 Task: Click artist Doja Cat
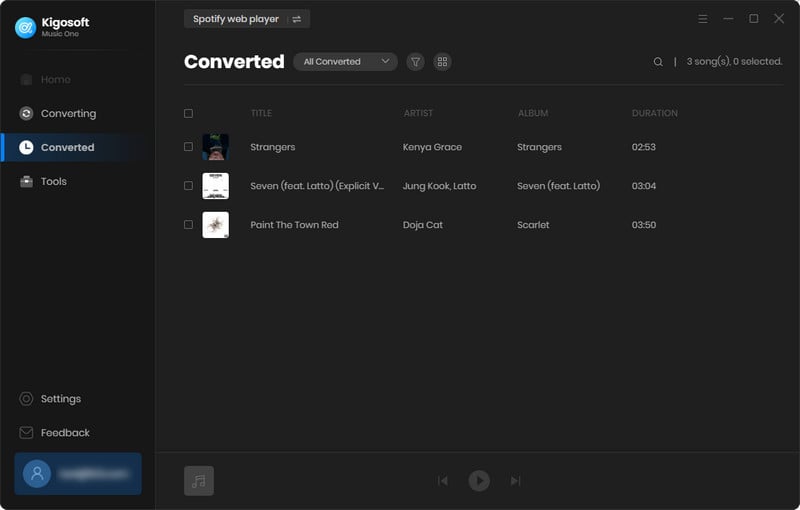pos(422,225)
